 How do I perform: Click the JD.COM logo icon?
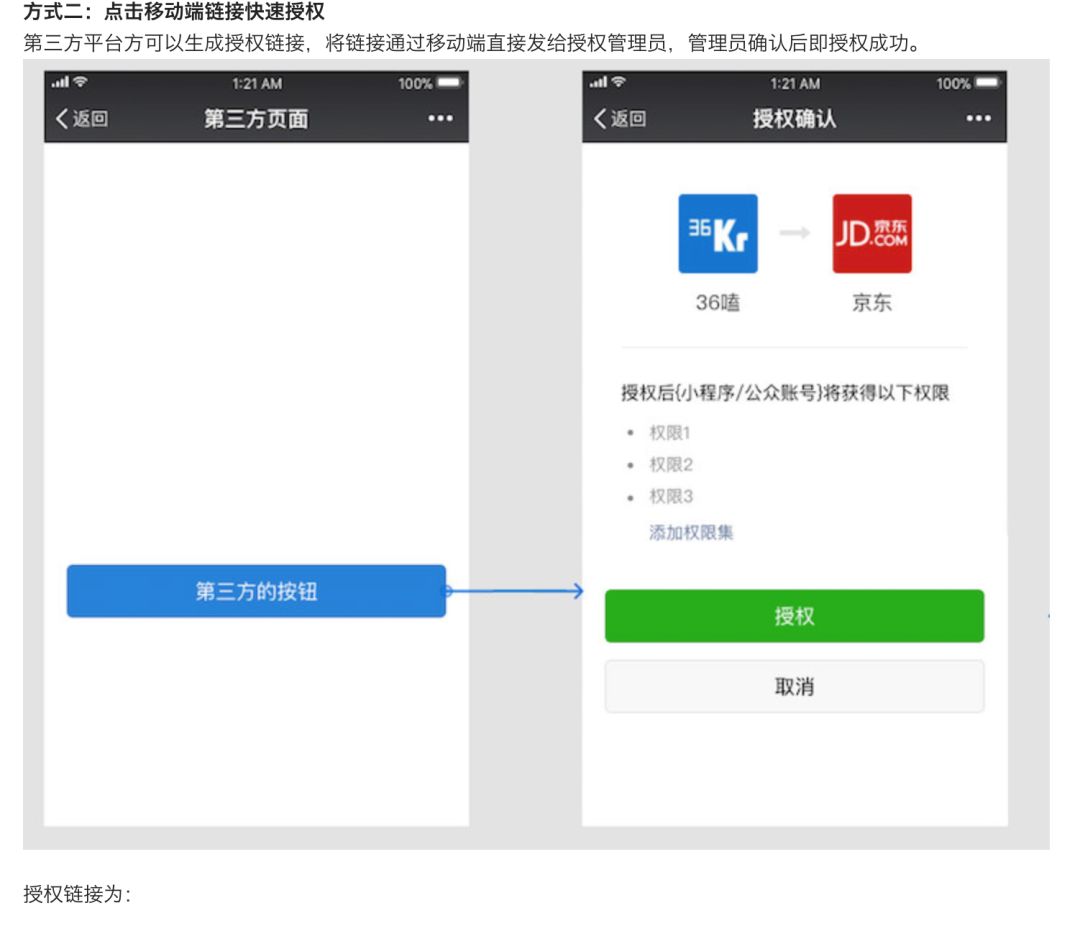[872, 234]
